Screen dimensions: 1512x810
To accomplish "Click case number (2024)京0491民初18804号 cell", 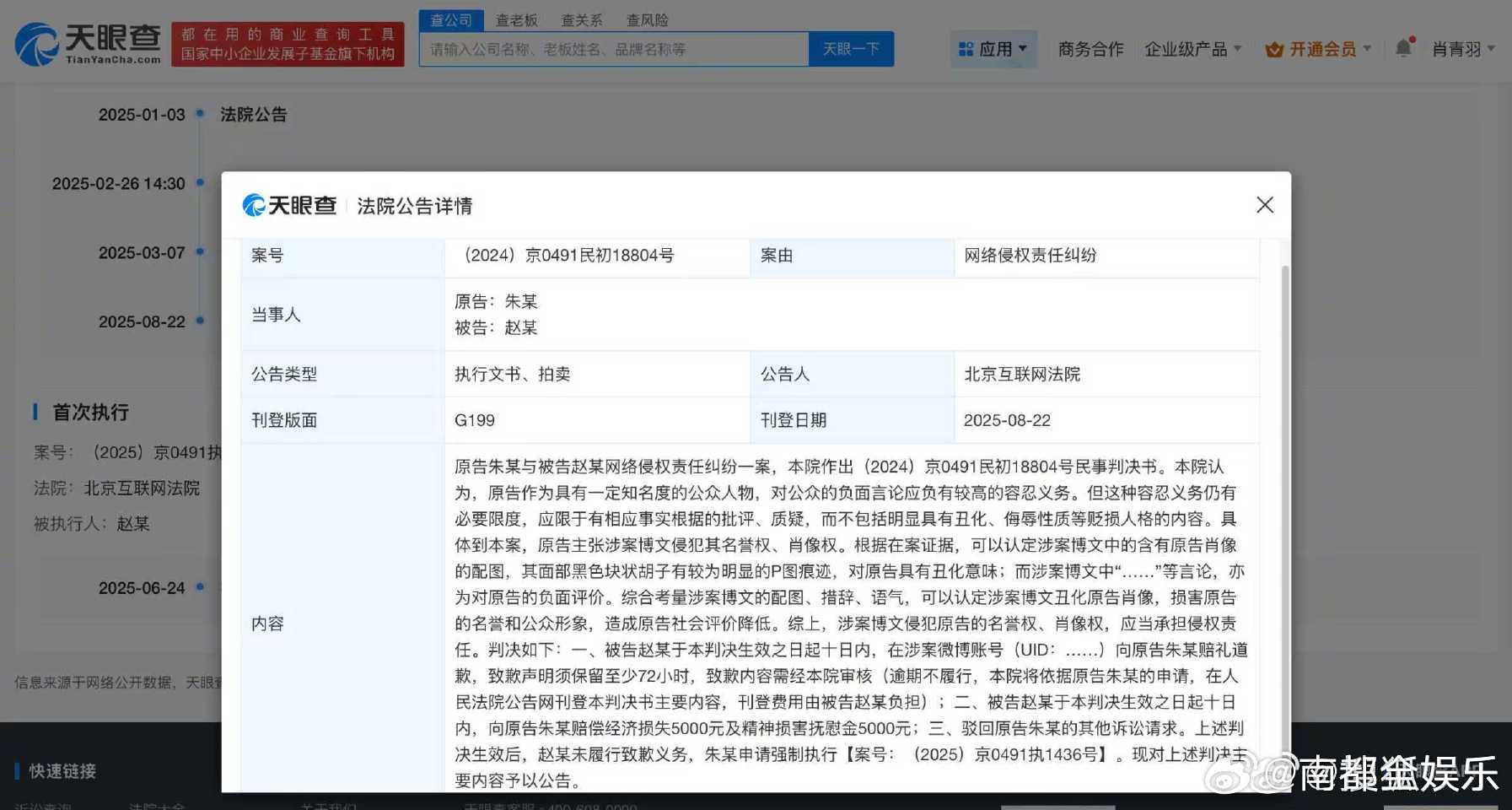I will 596,255.
